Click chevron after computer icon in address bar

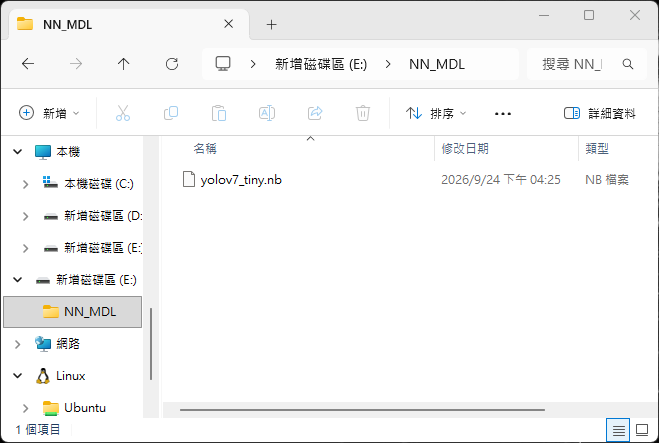pos(253,64)
